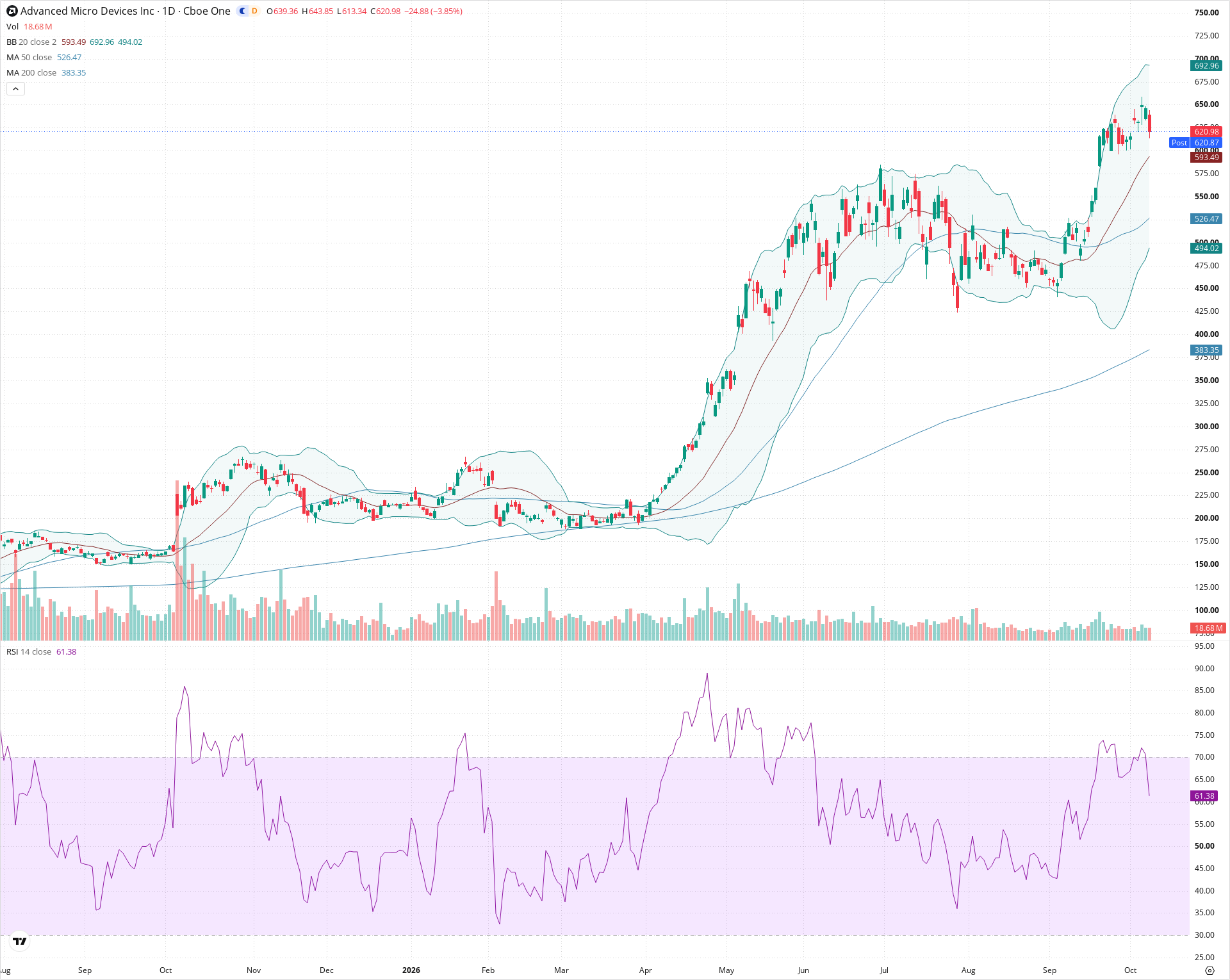Click the TradingView logo at bottom left

click(20, 941)
